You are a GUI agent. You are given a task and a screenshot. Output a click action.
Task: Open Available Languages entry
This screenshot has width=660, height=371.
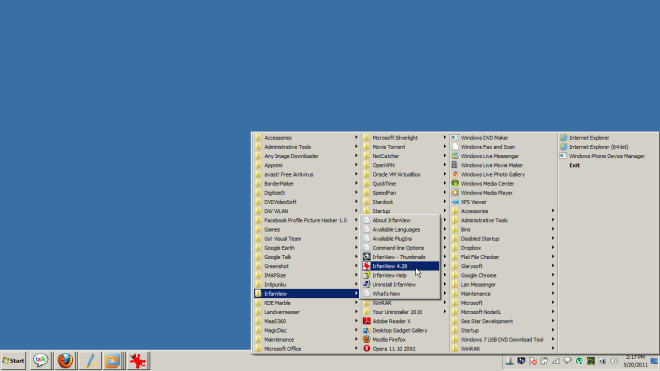(400, 230)
